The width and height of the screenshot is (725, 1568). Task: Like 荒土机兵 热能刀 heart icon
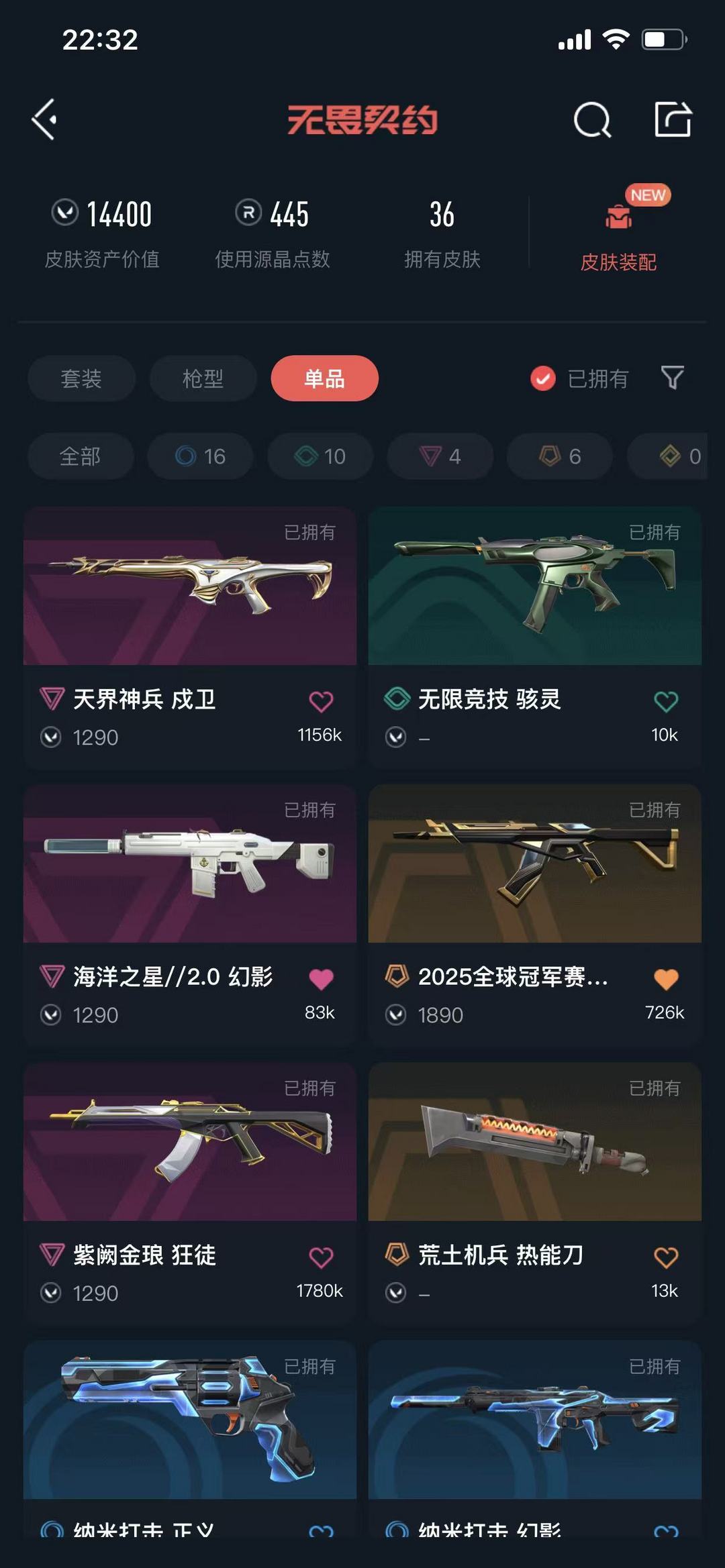(666, 1257)
